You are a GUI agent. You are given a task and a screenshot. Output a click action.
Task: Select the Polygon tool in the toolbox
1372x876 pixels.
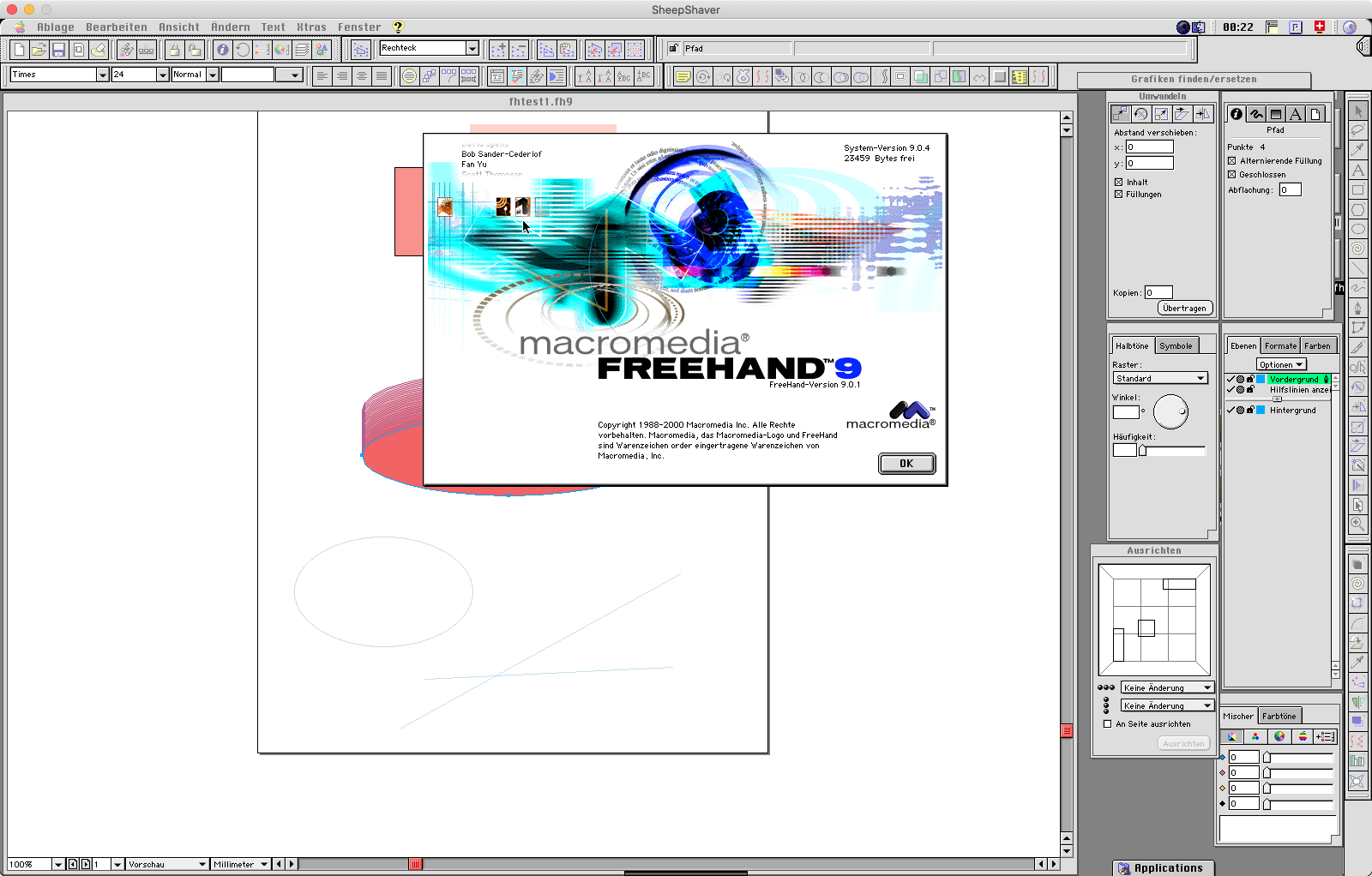click(x=1358, y=210)
